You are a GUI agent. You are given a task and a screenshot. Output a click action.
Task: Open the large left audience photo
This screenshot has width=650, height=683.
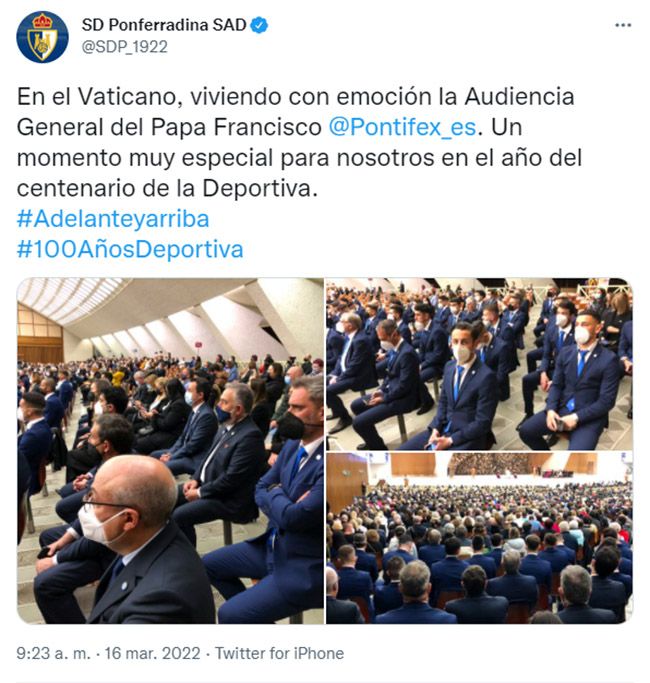click(x=170, y=451)
